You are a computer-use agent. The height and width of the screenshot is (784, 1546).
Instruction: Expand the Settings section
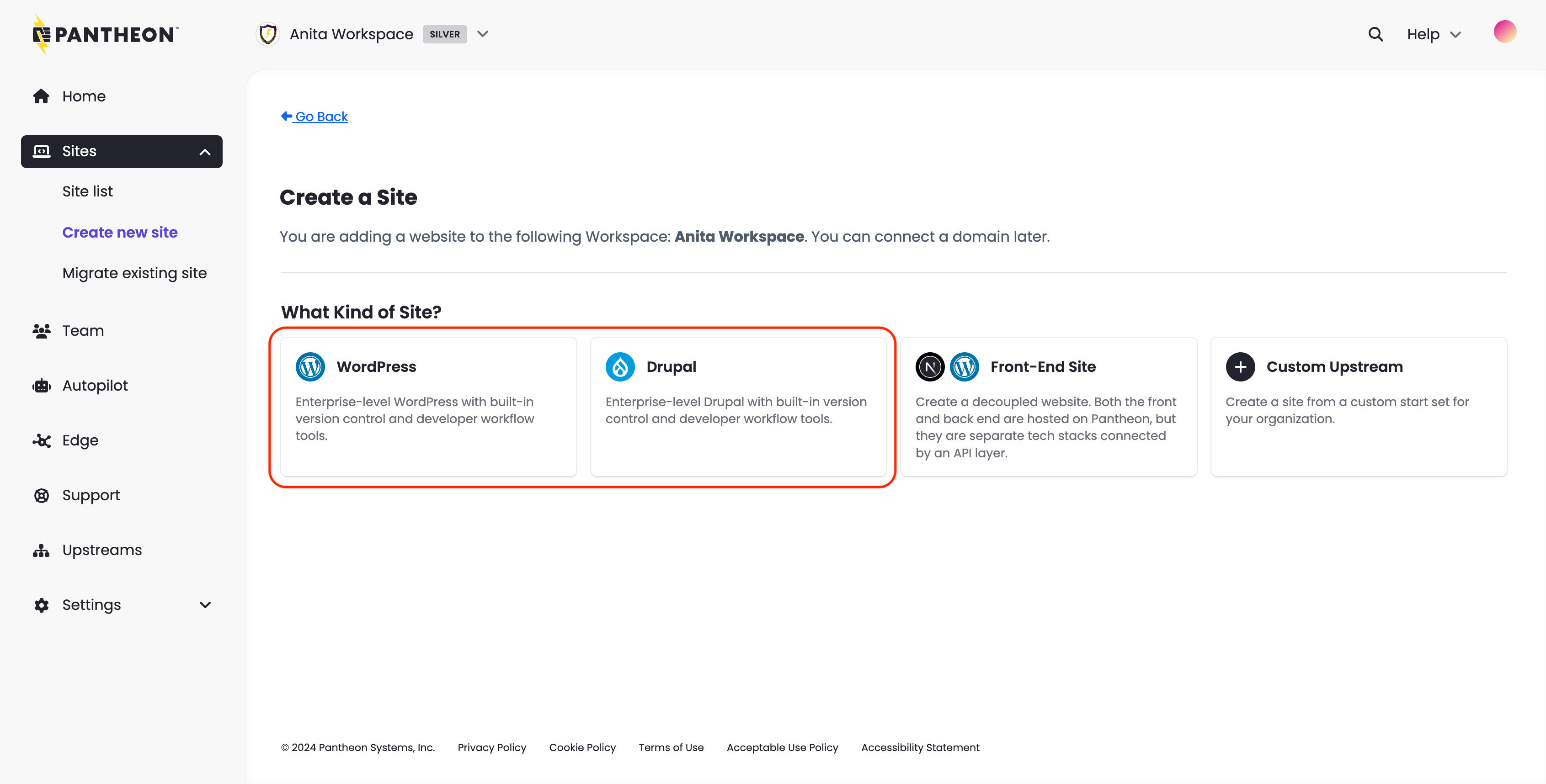(205, 604)
